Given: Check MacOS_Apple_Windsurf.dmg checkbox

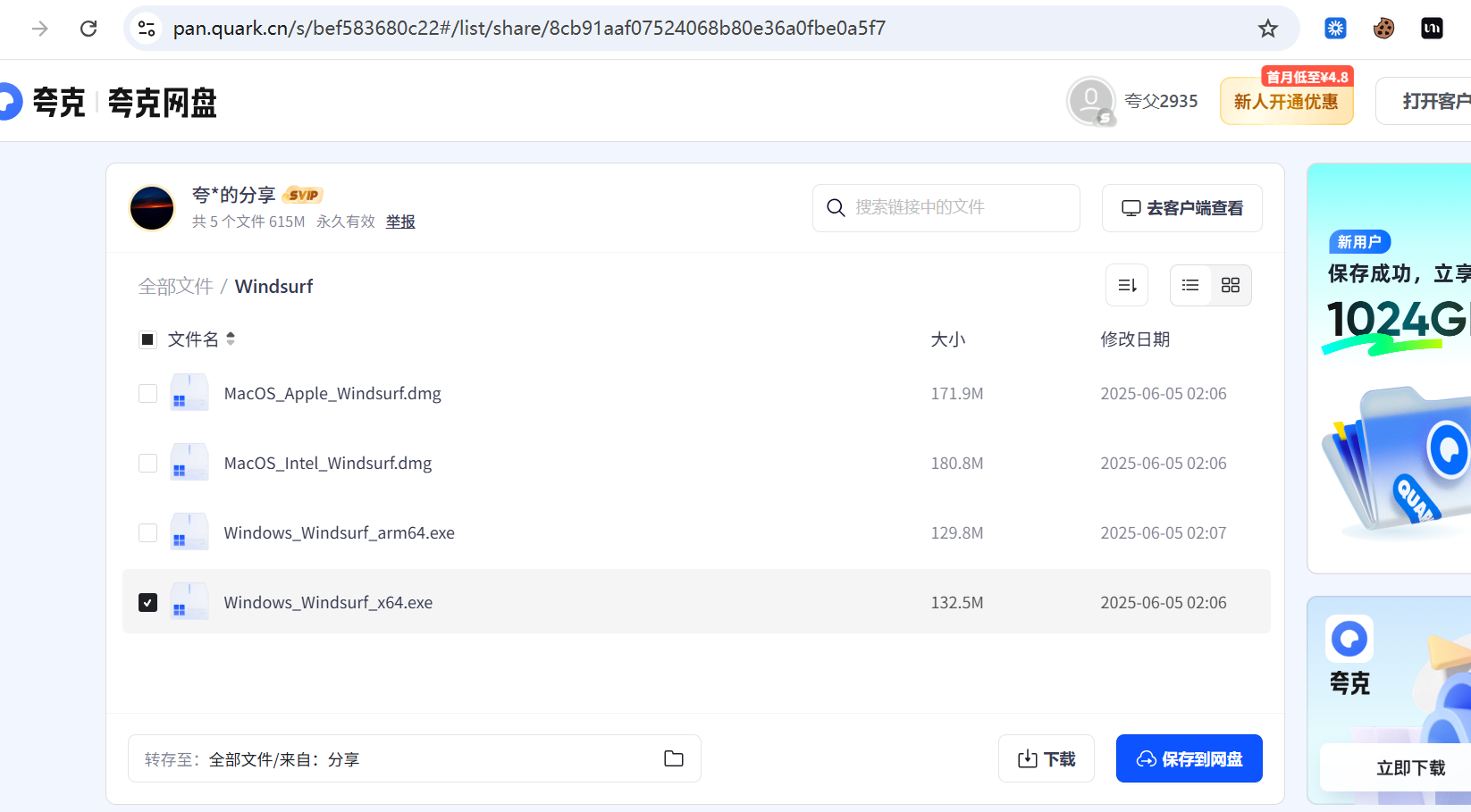Looking at the screenshot, I should coord(147,394).
